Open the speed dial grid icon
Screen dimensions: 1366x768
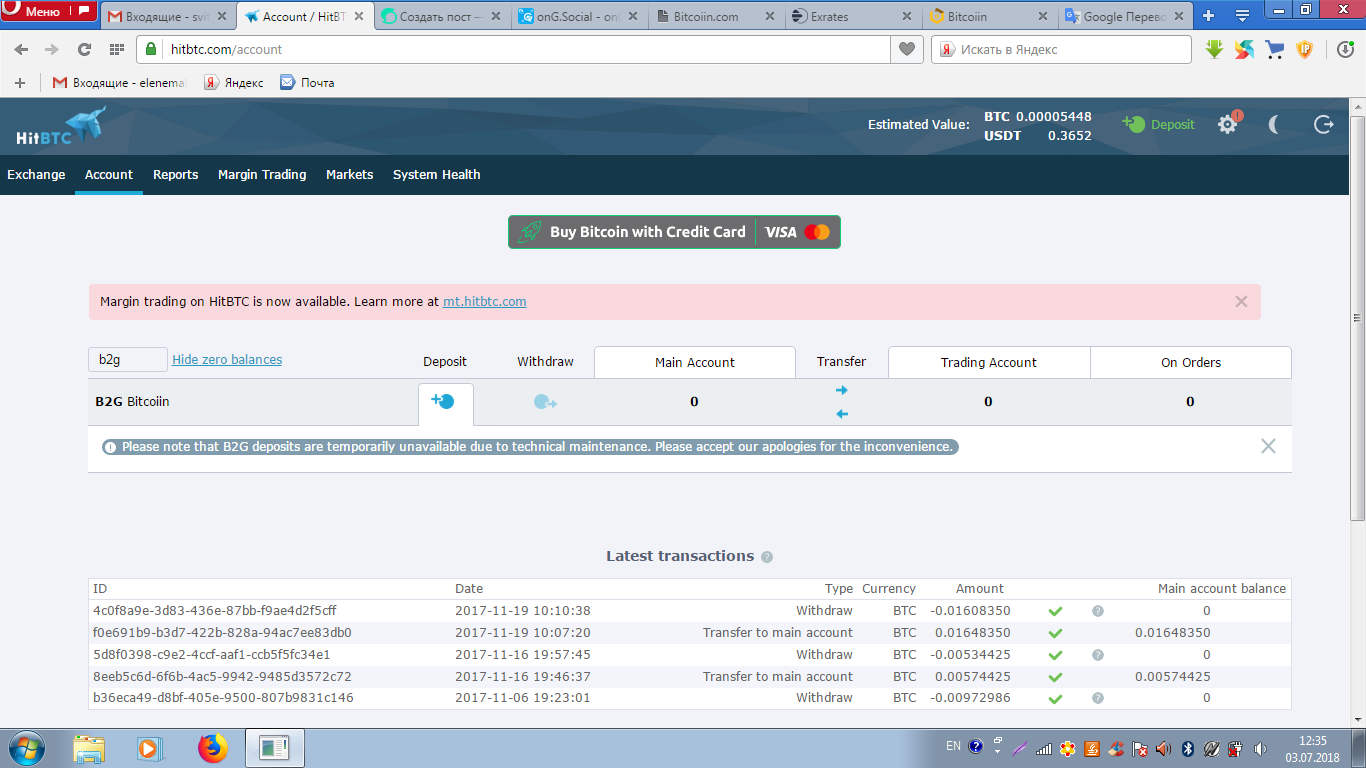[x=116, y=49]
